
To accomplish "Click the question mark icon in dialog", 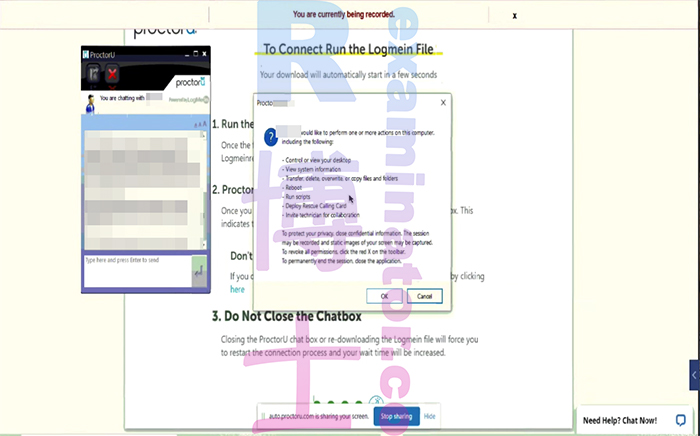I will tap(271, 137).
